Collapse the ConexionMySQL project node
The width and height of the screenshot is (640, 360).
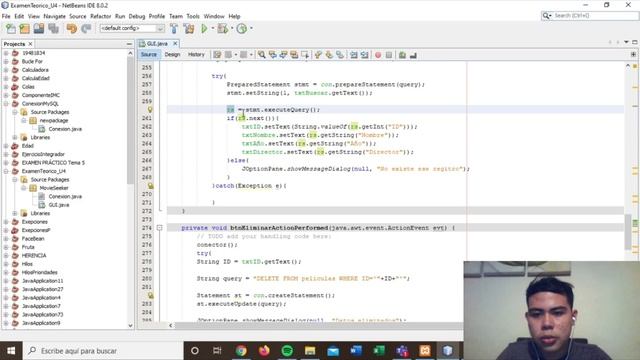click(6, 104)
